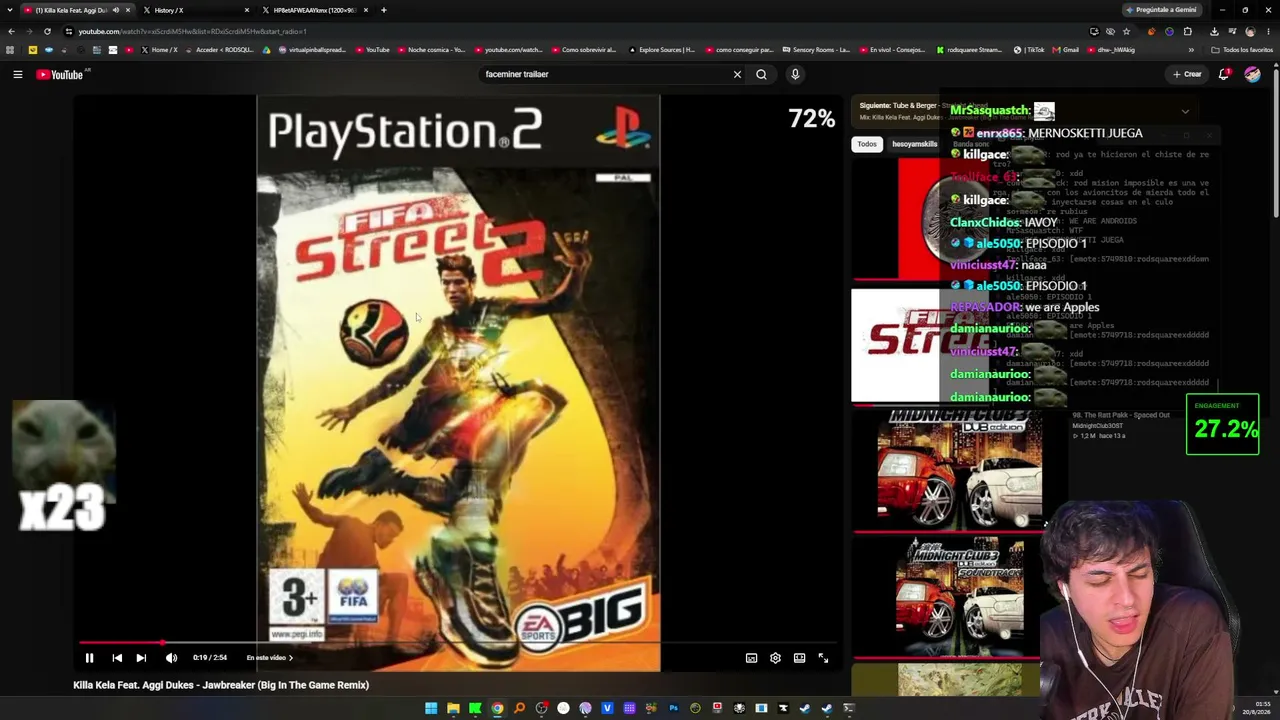This screenshot has width=1280, height=720.
Task: Clear the YouTube search box text
Action: click(x=737, y=74)
